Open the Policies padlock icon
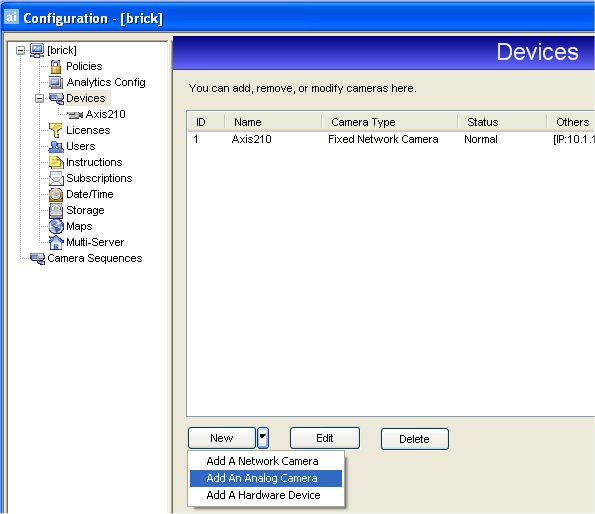The image size is (595, 514). tap(56, 66)
